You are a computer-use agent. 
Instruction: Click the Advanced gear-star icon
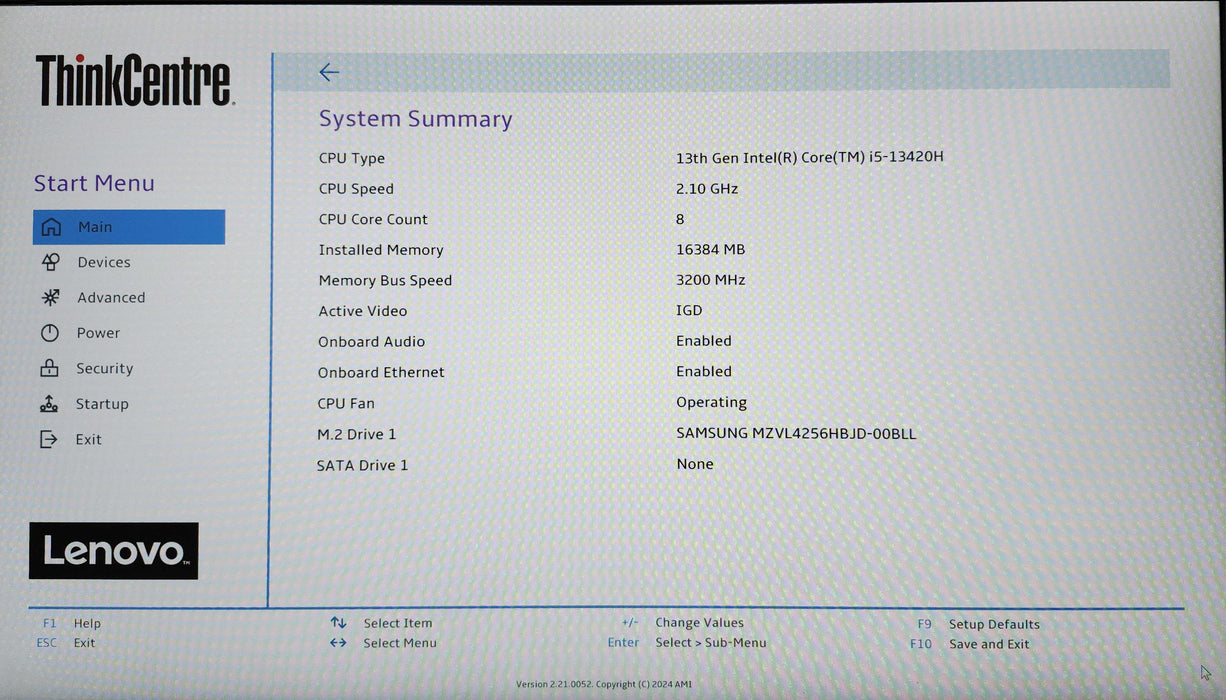coord(50,297)
